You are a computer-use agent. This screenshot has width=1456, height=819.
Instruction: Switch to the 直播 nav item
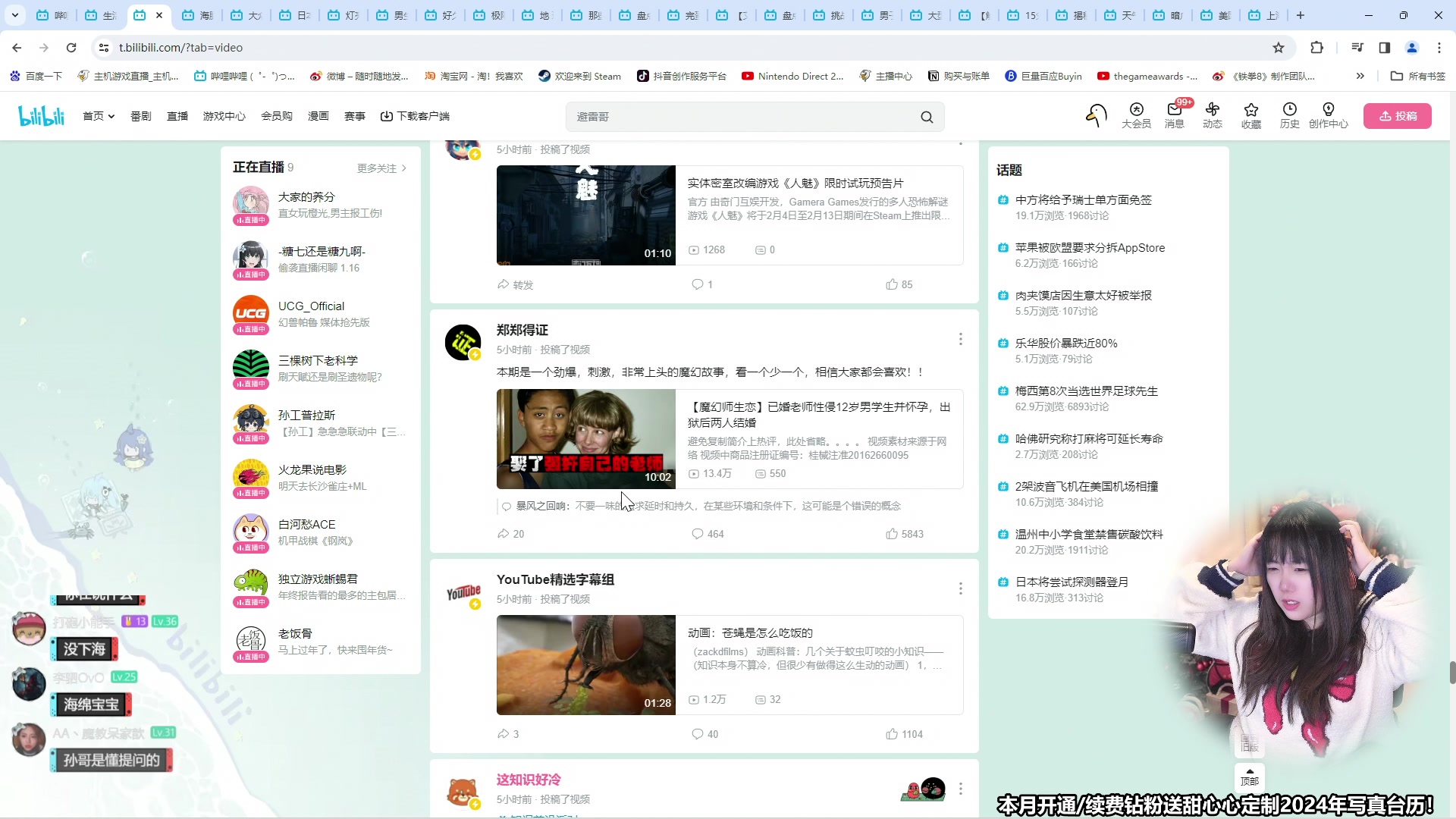click(177, 116)
